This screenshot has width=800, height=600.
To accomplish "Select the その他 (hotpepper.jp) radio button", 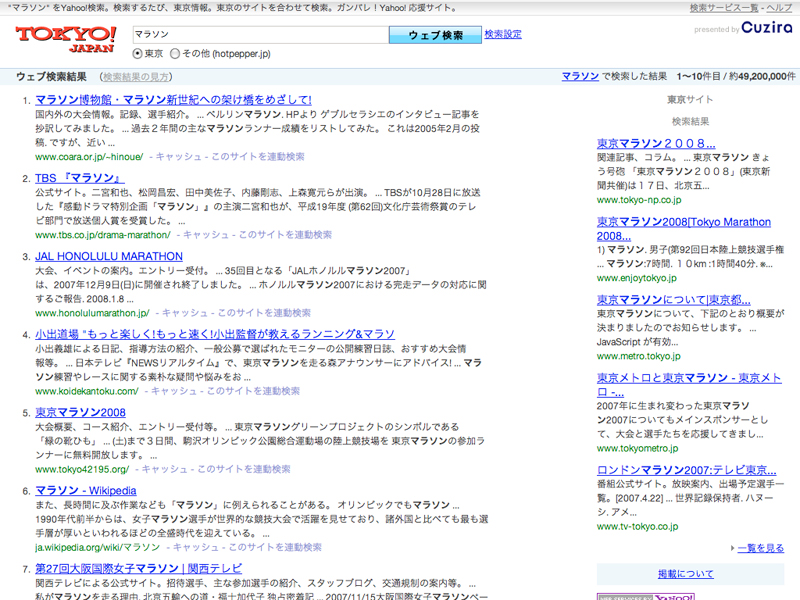I will pyautogui.click(x=175, y=54).
